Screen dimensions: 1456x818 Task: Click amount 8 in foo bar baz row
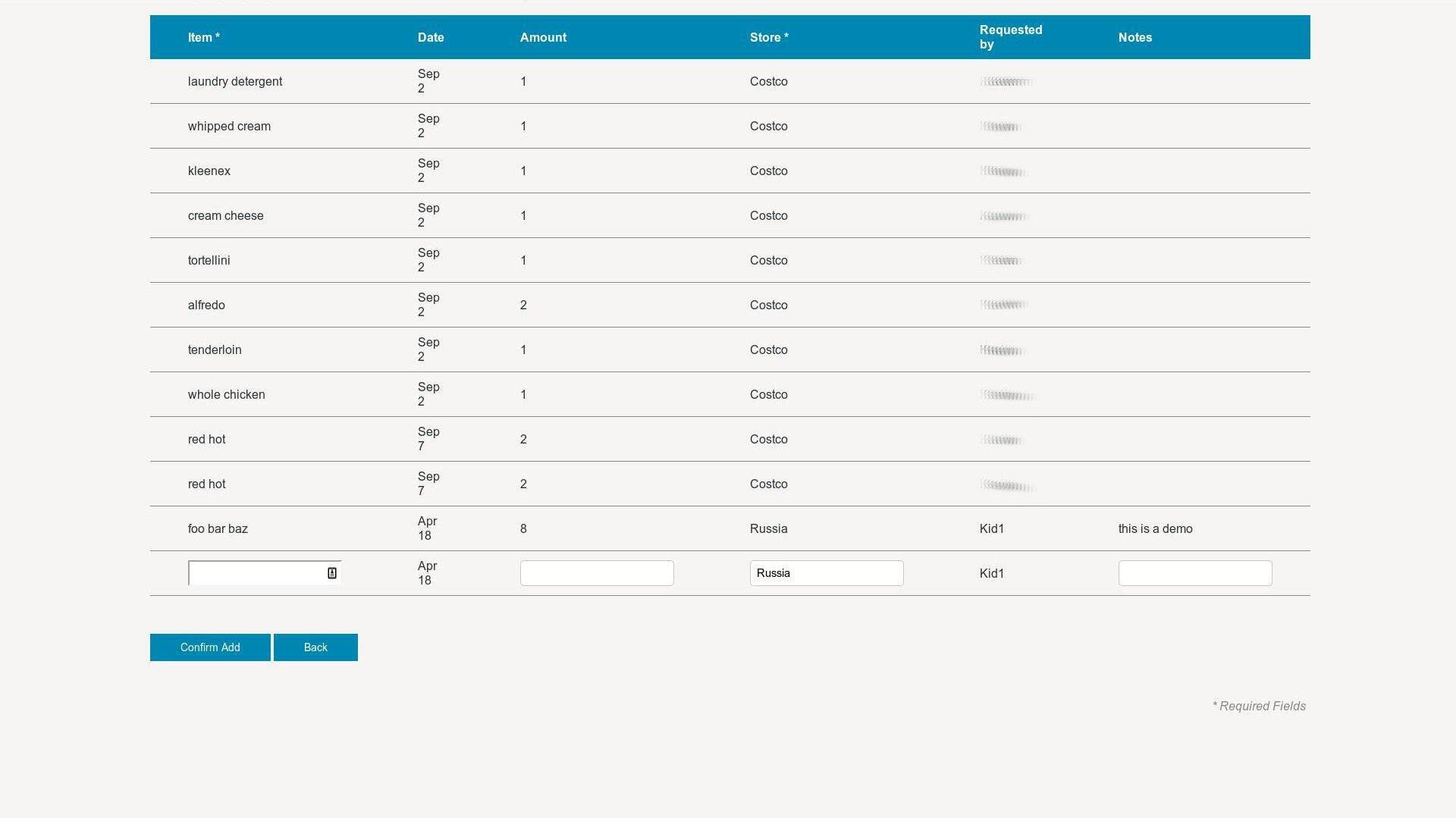coord(523,528)
